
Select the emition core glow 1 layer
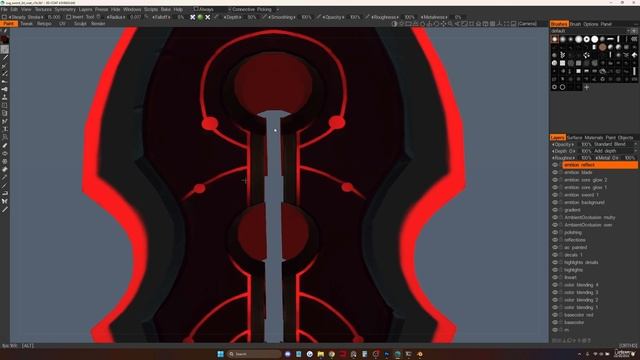pyautogui.click(x=585, y=187)
